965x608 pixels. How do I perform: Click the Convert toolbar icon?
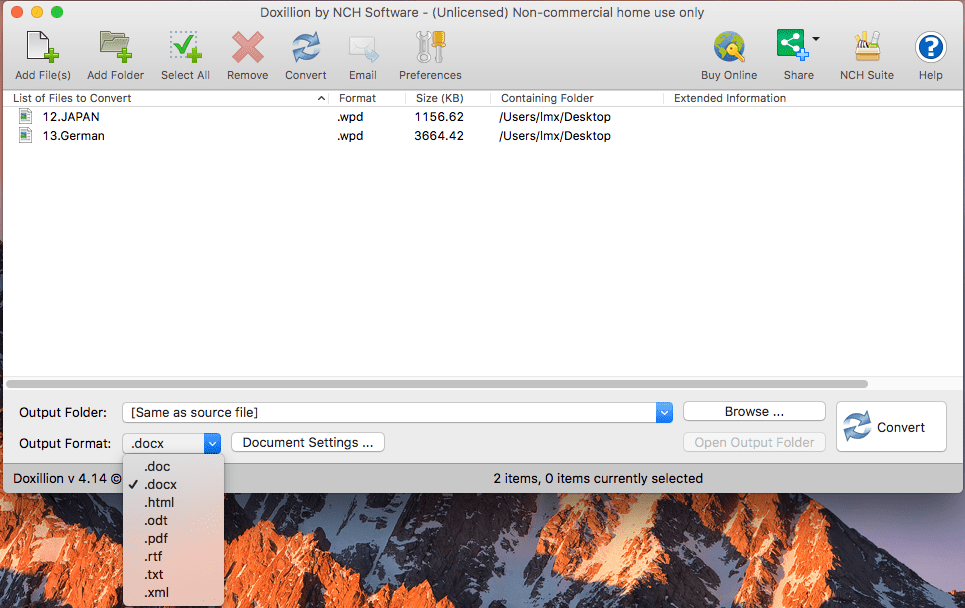pos(306,47)
